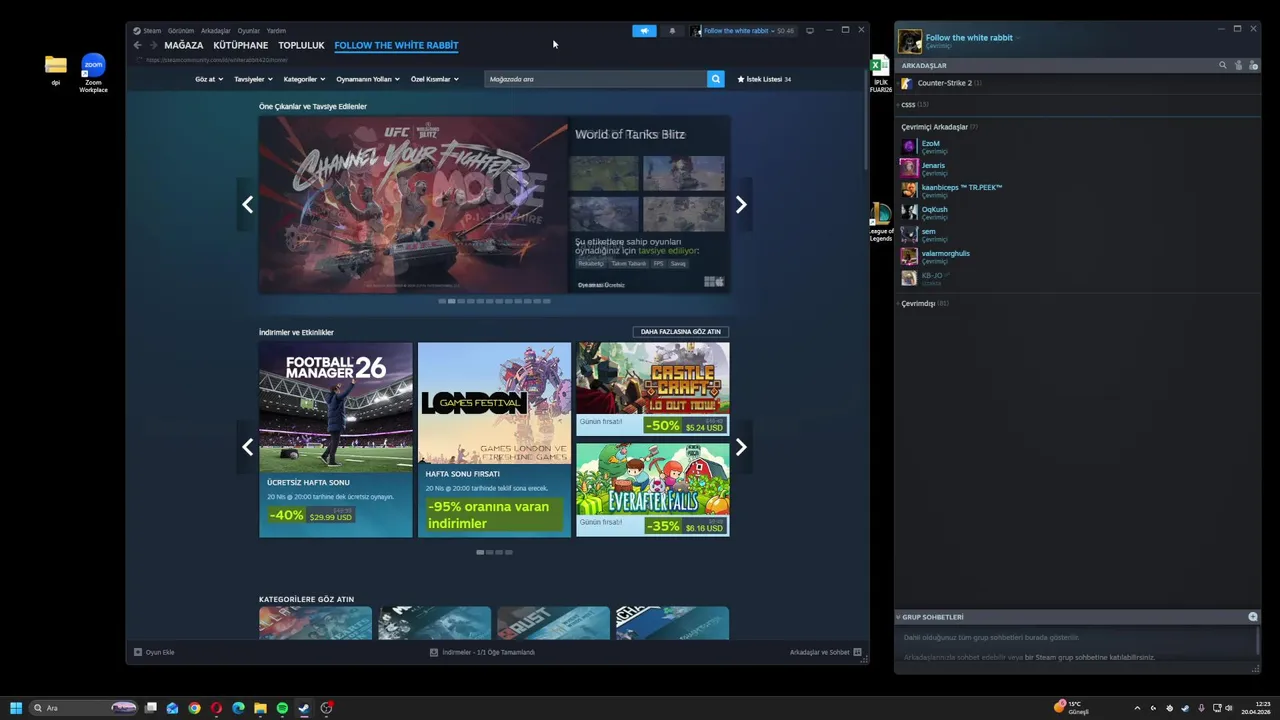Switch to the TOPLULUK tab
The width and height of the screenshot is (1280, 720).
[x=301, y=45]
